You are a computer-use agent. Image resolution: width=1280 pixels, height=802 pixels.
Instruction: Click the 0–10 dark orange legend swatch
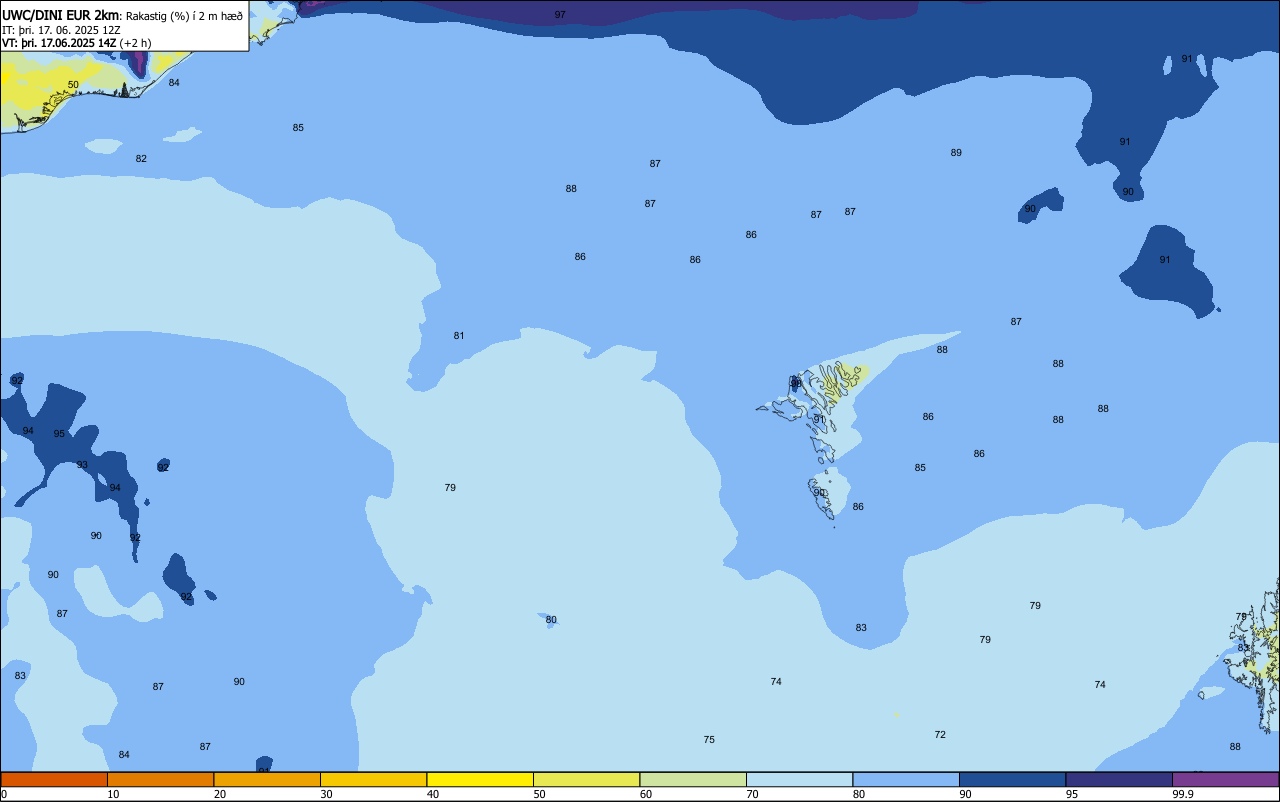pos(54,779)
